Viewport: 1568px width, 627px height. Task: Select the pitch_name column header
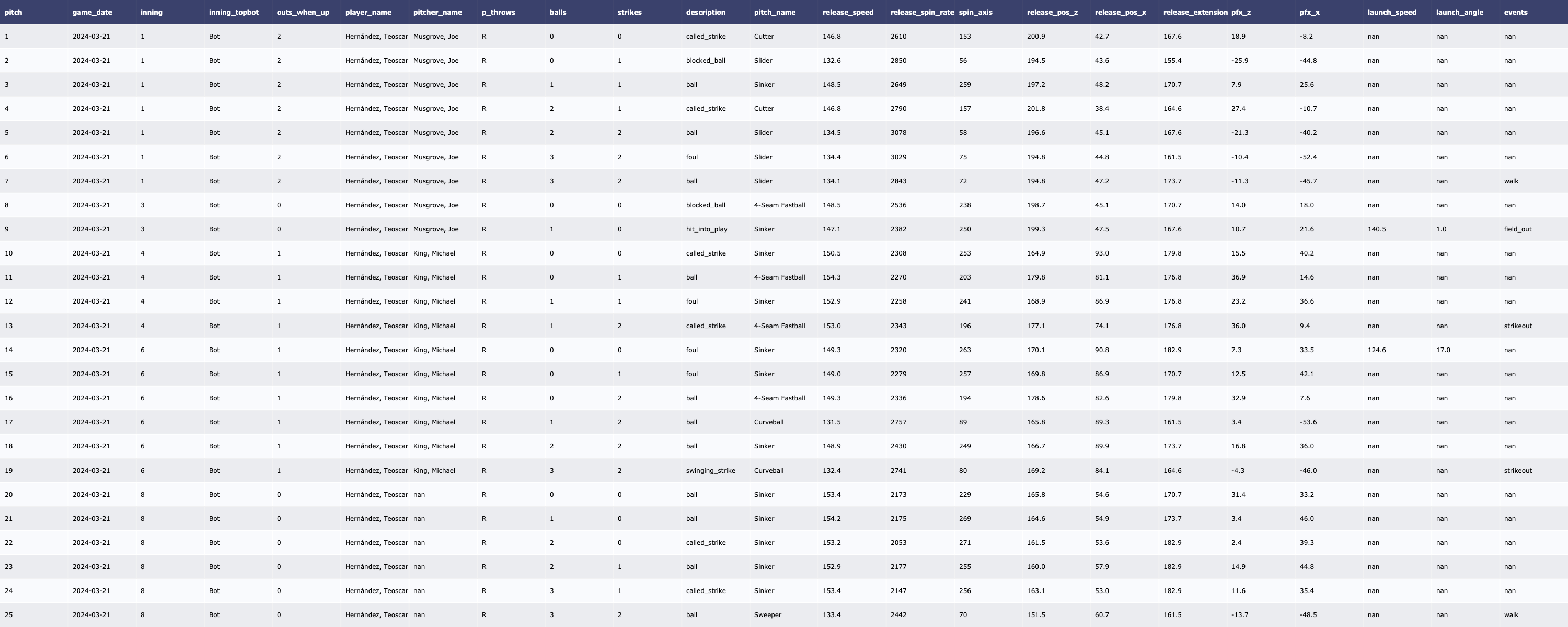[774, 12]
